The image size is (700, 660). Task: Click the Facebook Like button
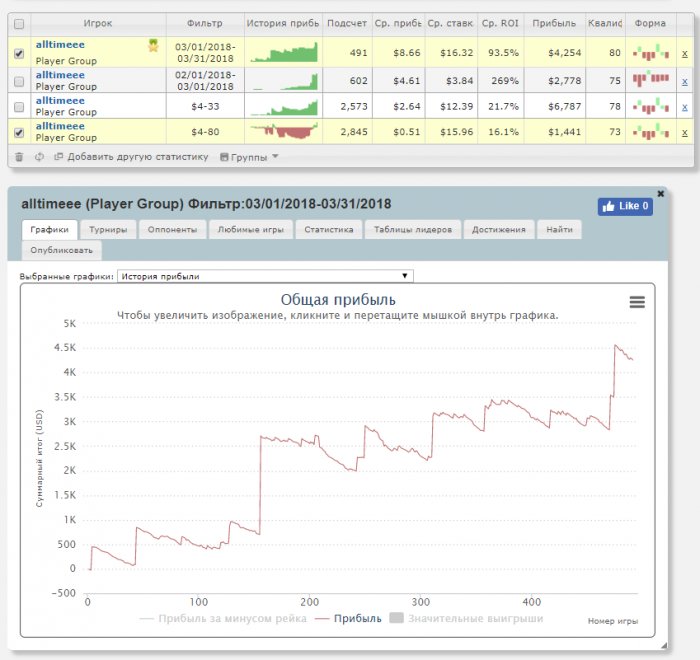(x=625, y=206)
